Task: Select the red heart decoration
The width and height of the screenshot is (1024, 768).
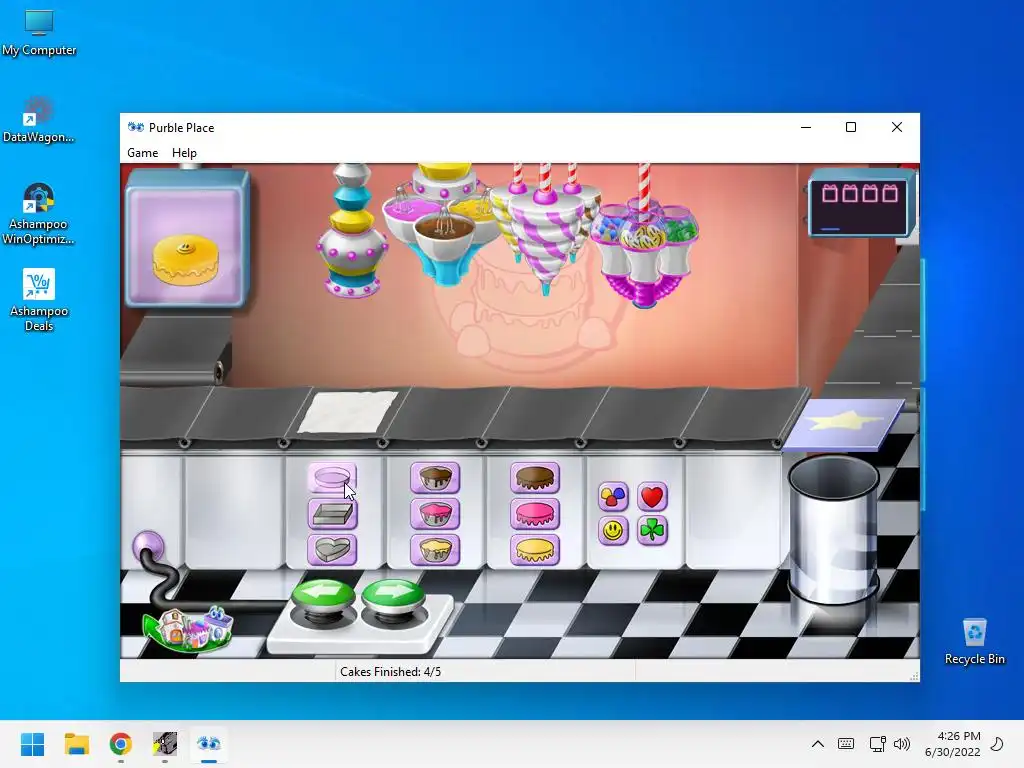Action: point(652,497)
